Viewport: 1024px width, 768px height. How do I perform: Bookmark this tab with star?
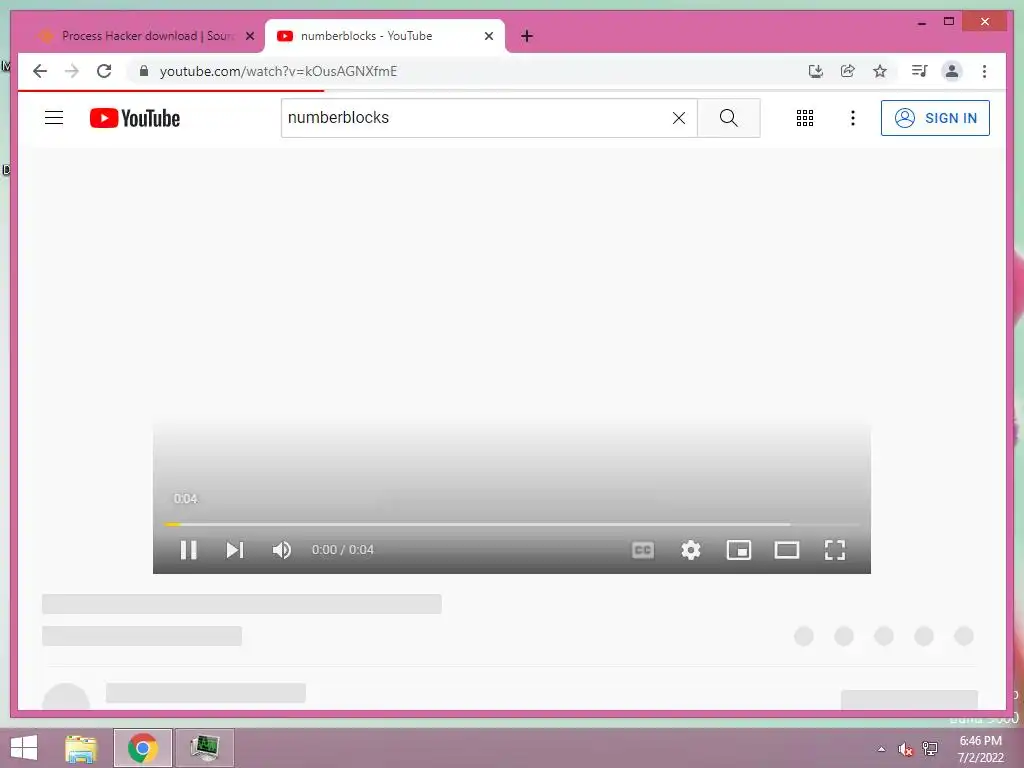(880, 71)
